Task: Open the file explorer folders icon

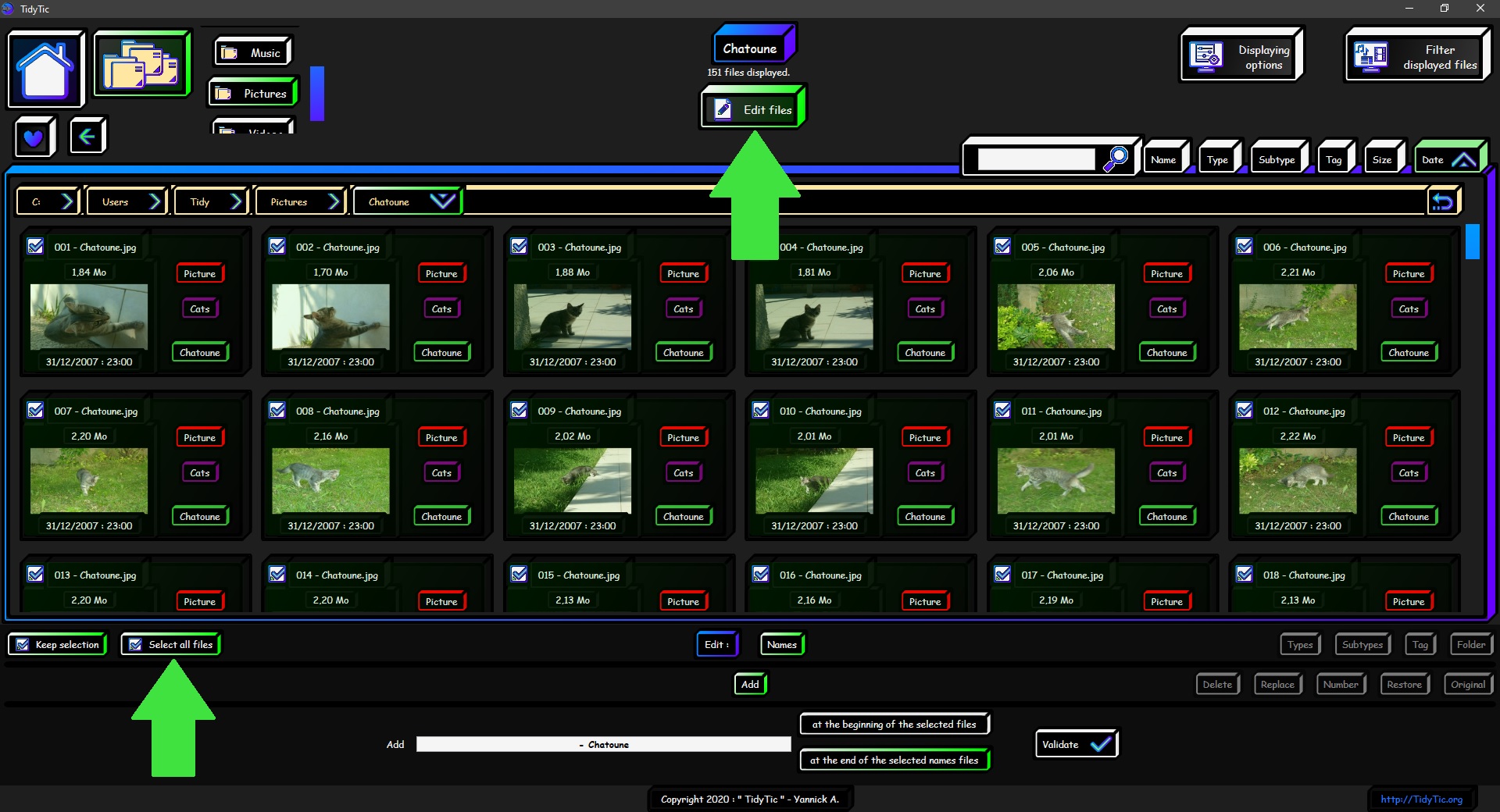Action: (141, 65)
